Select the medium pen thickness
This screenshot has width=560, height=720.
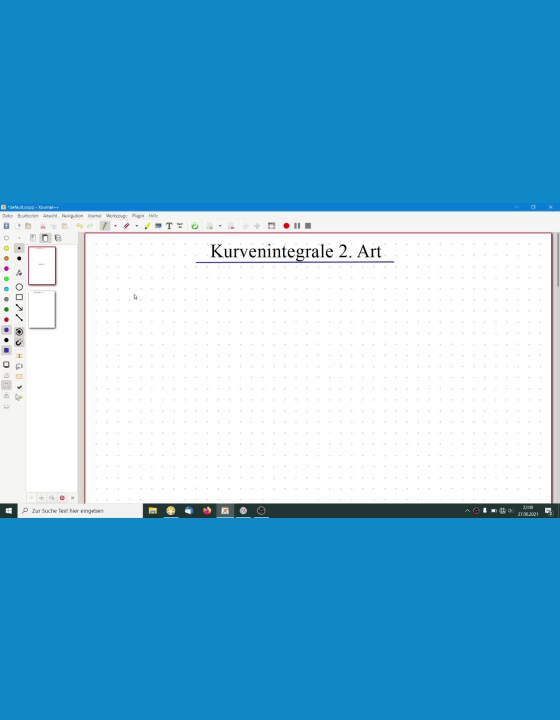click(19, 248)
